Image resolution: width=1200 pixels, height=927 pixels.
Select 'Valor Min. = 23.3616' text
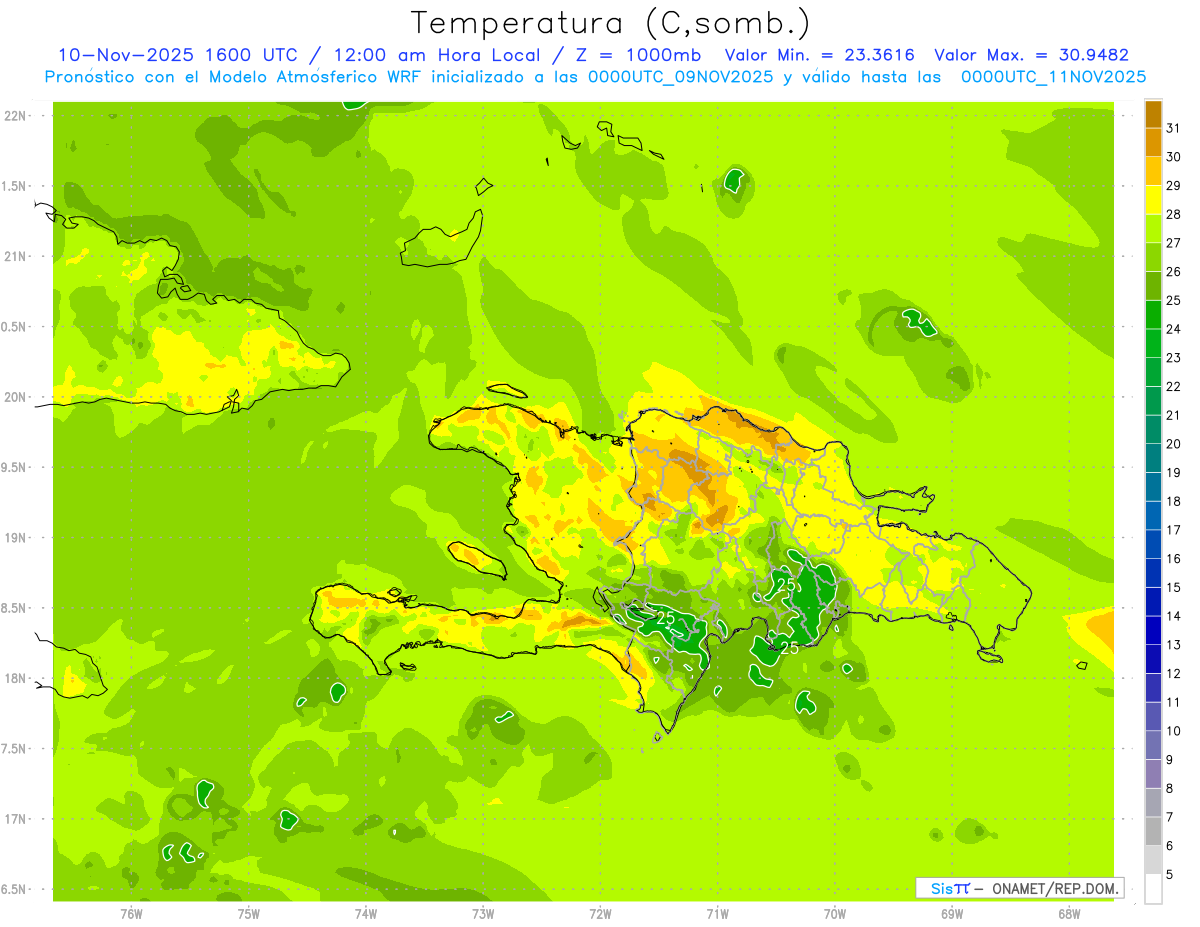(x=820, y=55)
